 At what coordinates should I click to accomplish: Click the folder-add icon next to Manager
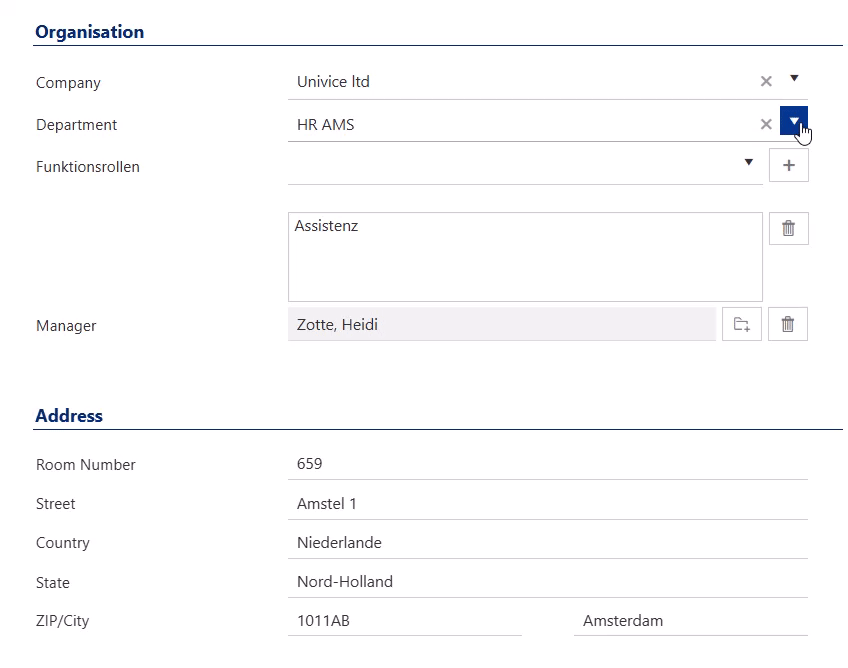click(742, 323)
